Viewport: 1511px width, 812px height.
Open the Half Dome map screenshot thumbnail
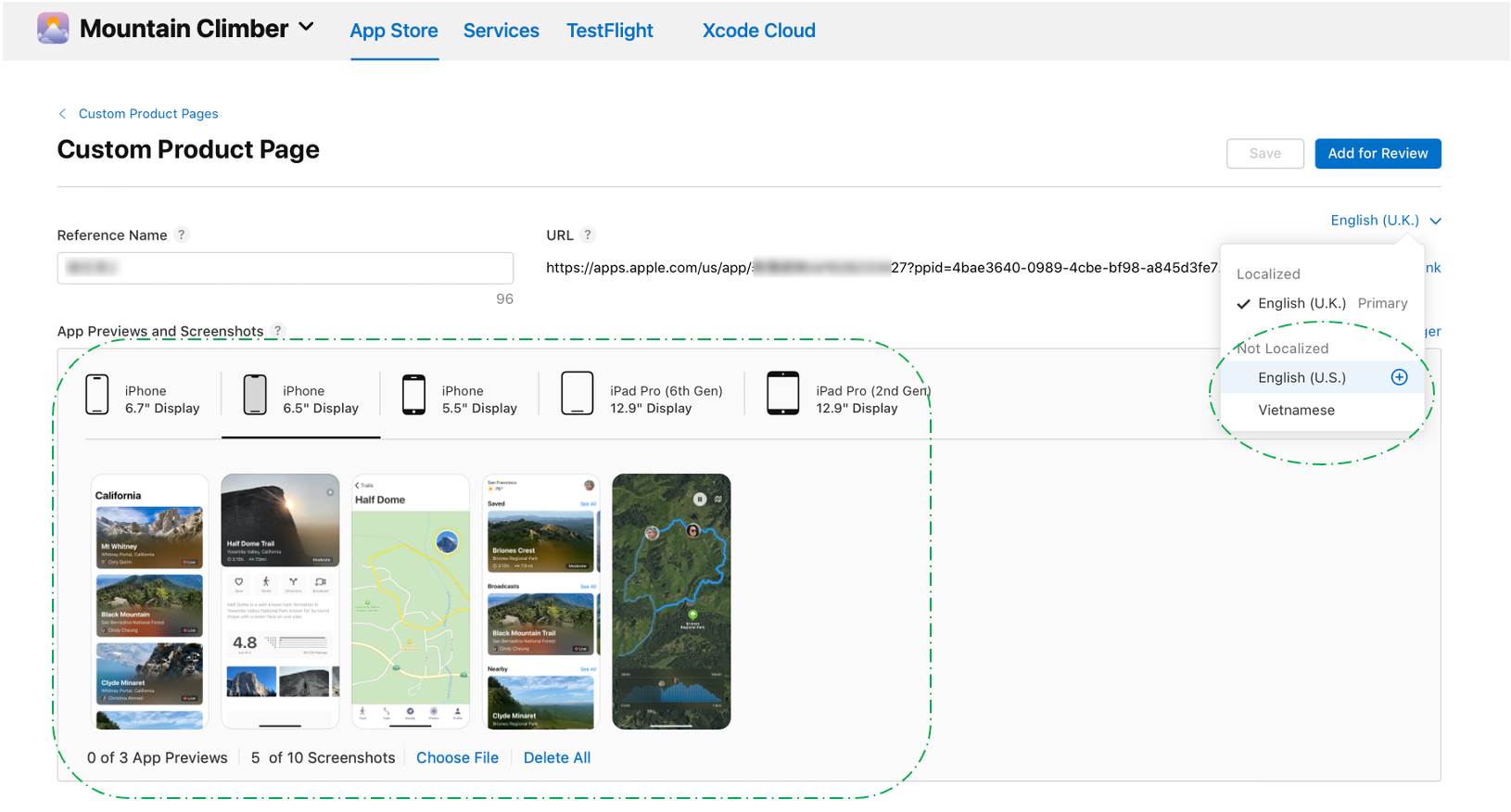coord(411,602)
